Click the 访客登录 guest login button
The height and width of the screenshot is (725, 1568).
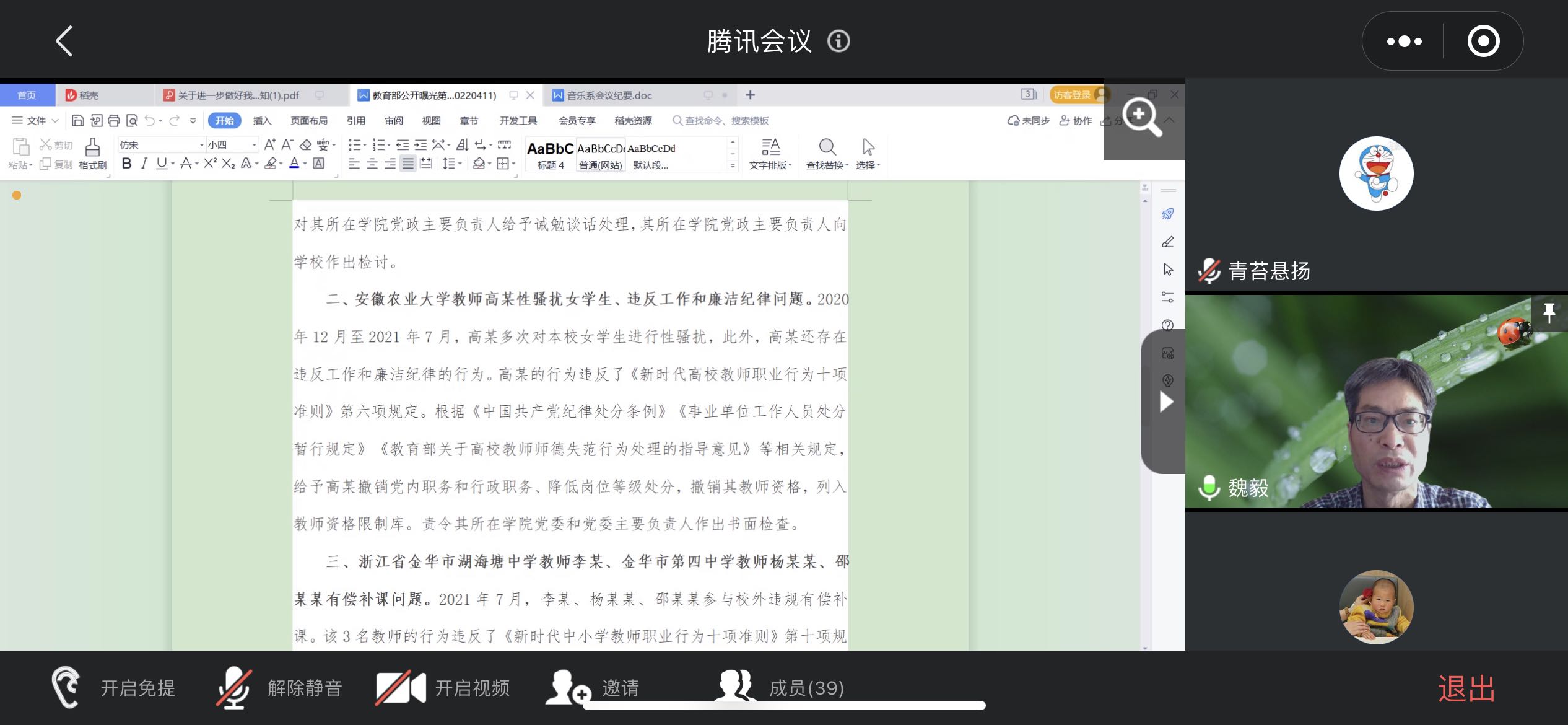tap(1072, 95)
